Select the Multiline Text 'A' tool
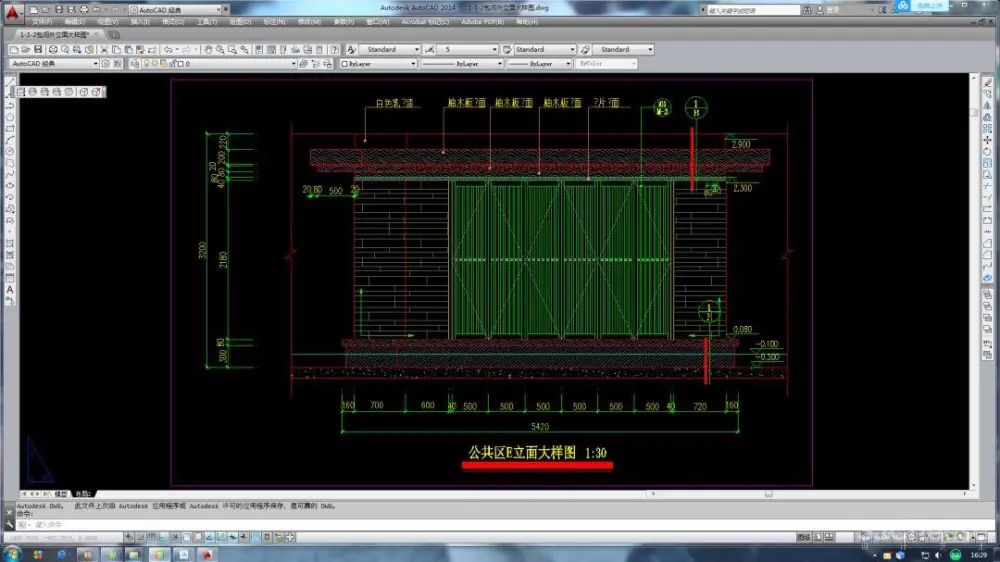The width and height of the screenshot is (1000, 562). click(x=10, y=290)
